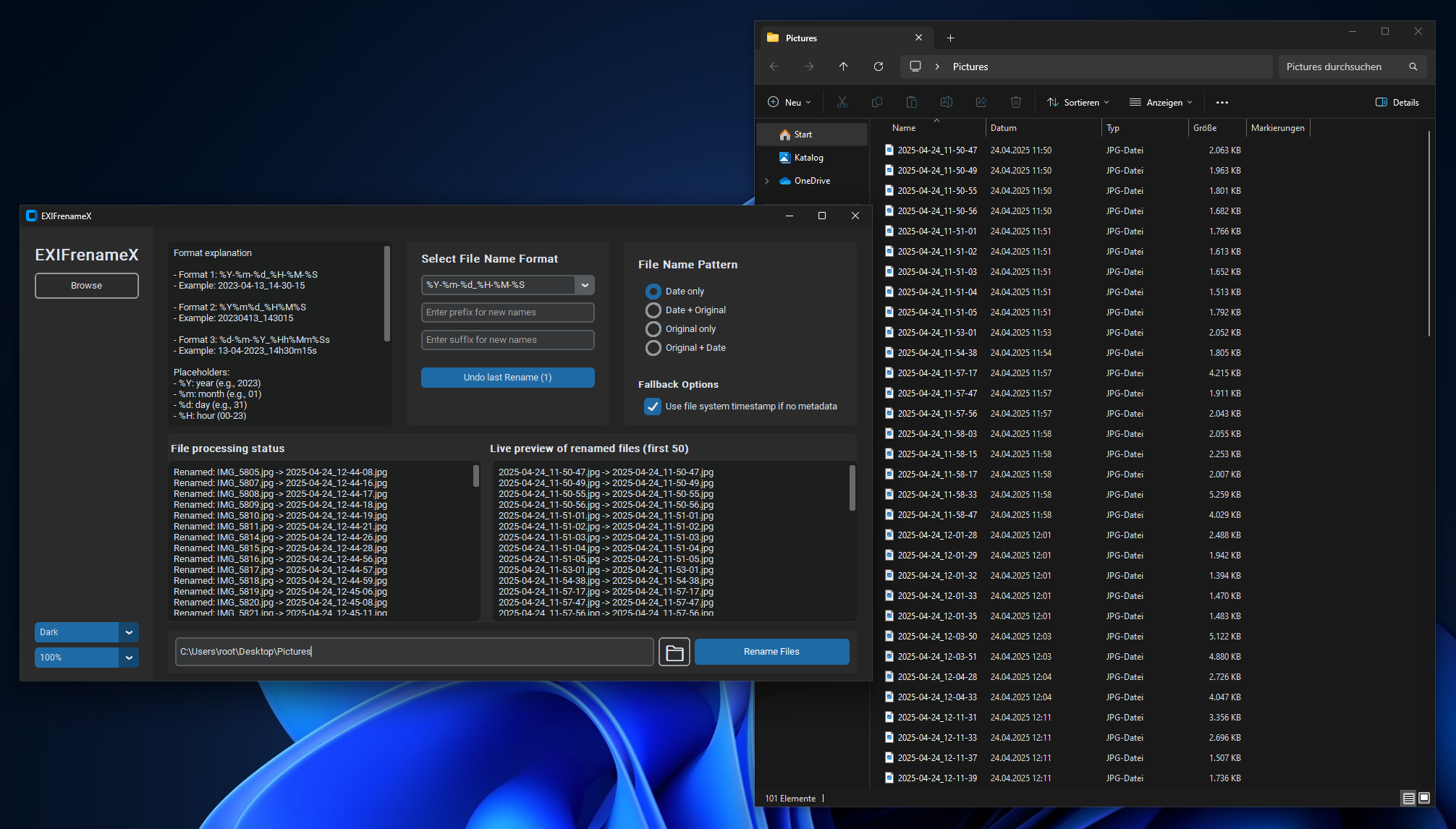Switch to details list view icon in status bar

1408,798
